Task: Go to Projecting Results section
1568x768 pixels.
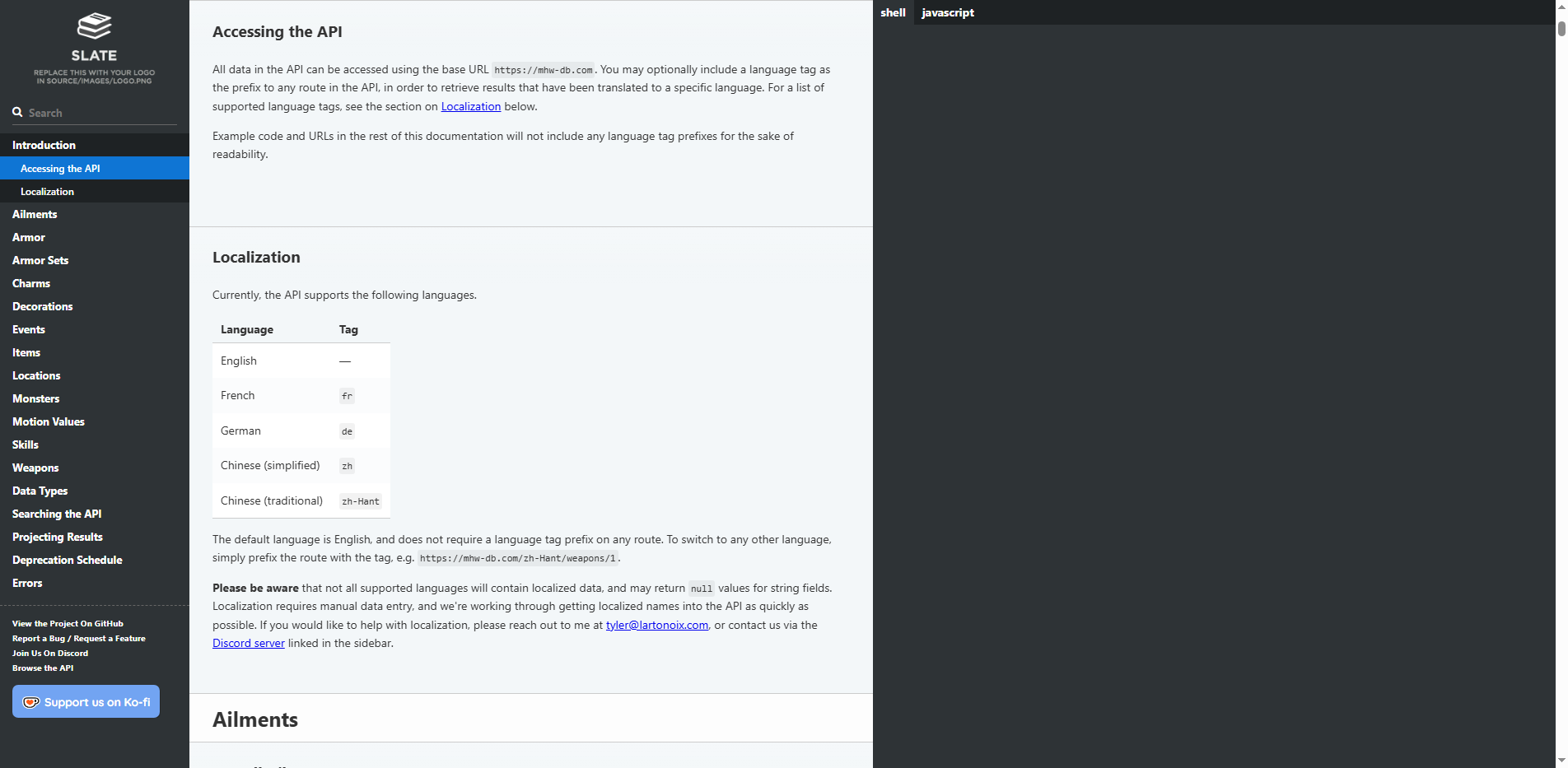Action: pyautogui.click(x=95, y=537)
